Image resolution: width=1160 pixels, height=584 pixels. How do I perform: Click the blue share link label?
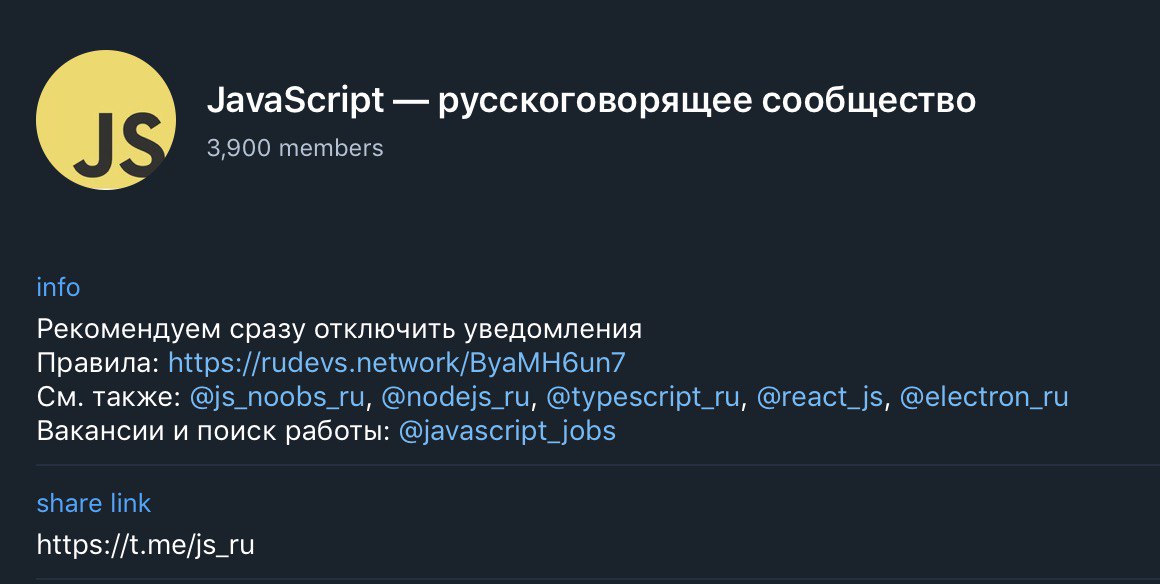(x=94, y=503)
